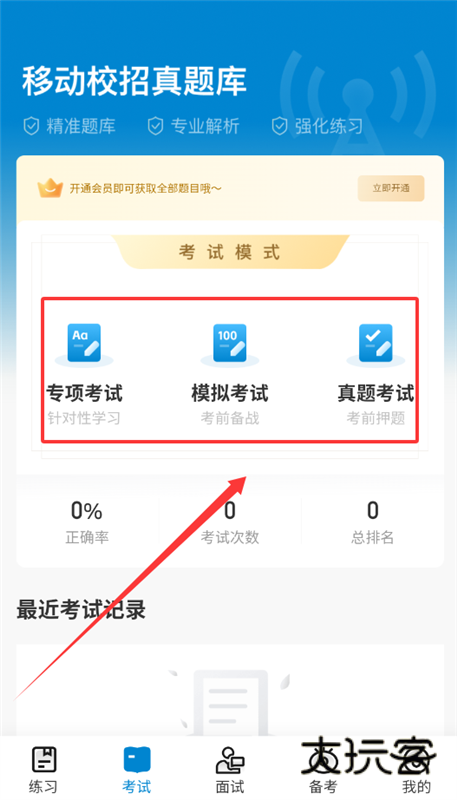This screenshot has height=800, width=457.
Task: Click the shield icon beside 强化练习
Action: click(x=279, y=126)
